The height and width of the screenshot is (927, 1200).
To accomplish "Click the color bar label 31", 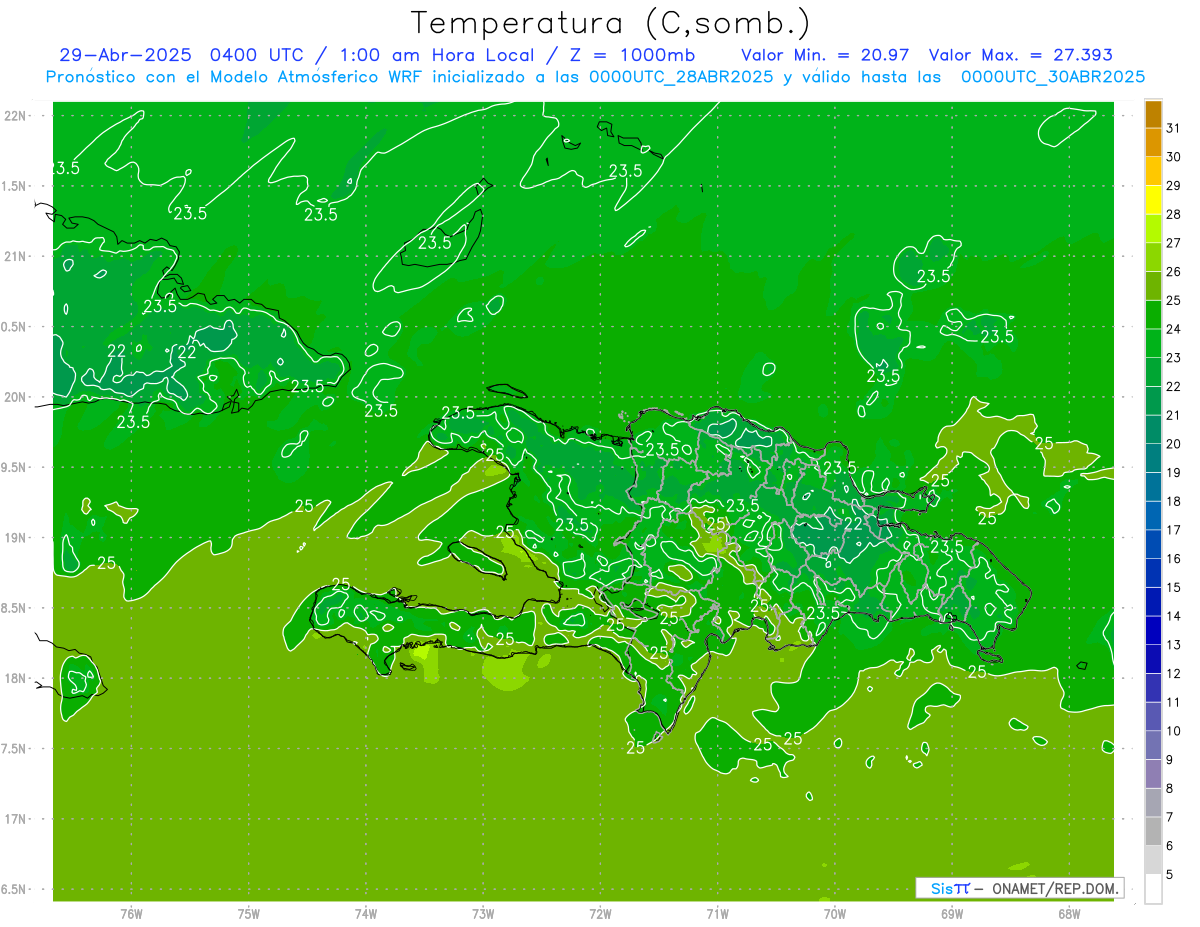I will [x=1174, y=128].
